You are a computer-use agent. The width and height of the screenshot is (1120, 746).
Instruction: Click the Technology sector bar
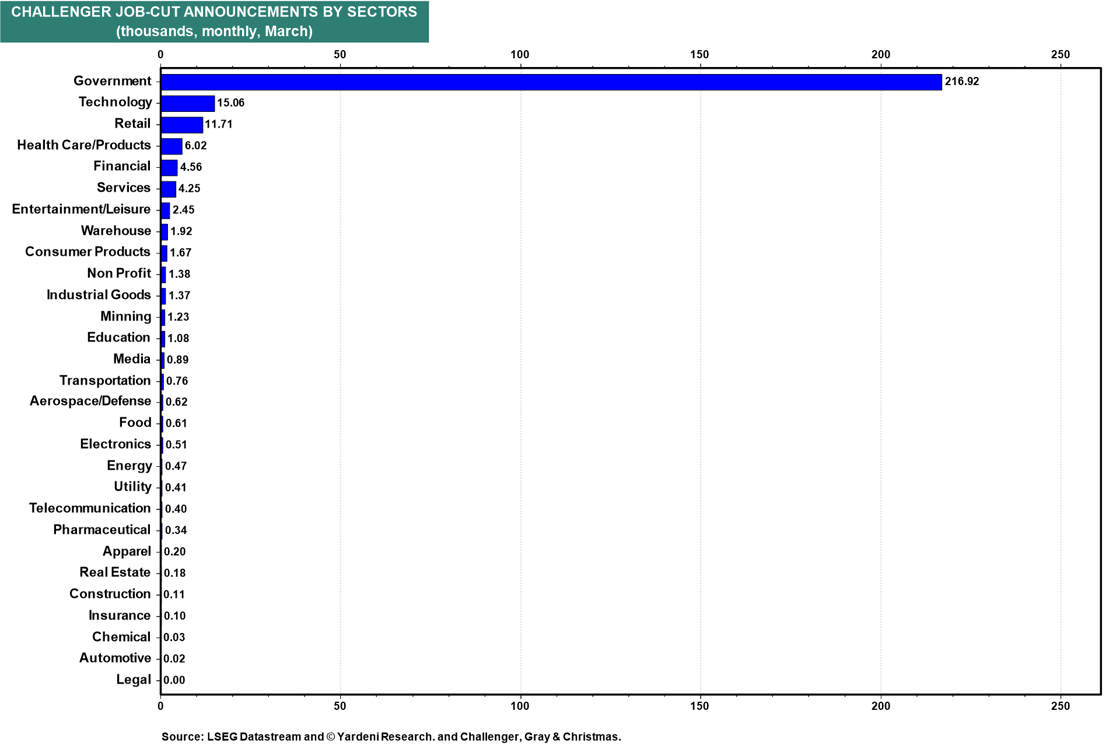coord(187,103)
